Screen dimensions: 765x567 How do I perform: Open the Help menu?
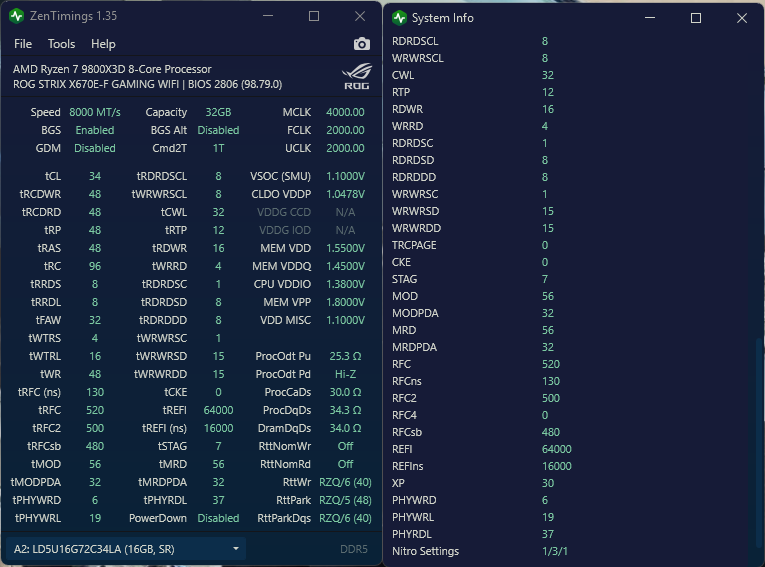103,44
